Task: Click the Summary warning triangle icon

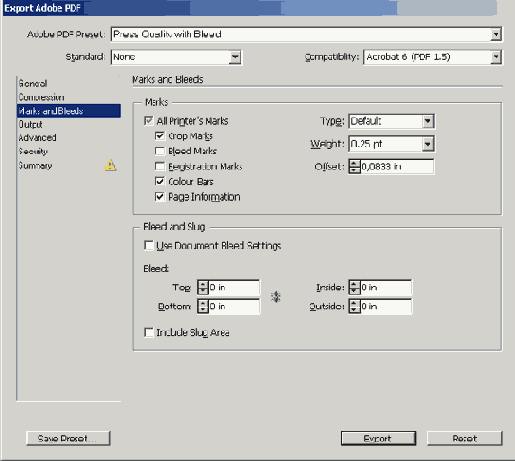Action: 110,165
